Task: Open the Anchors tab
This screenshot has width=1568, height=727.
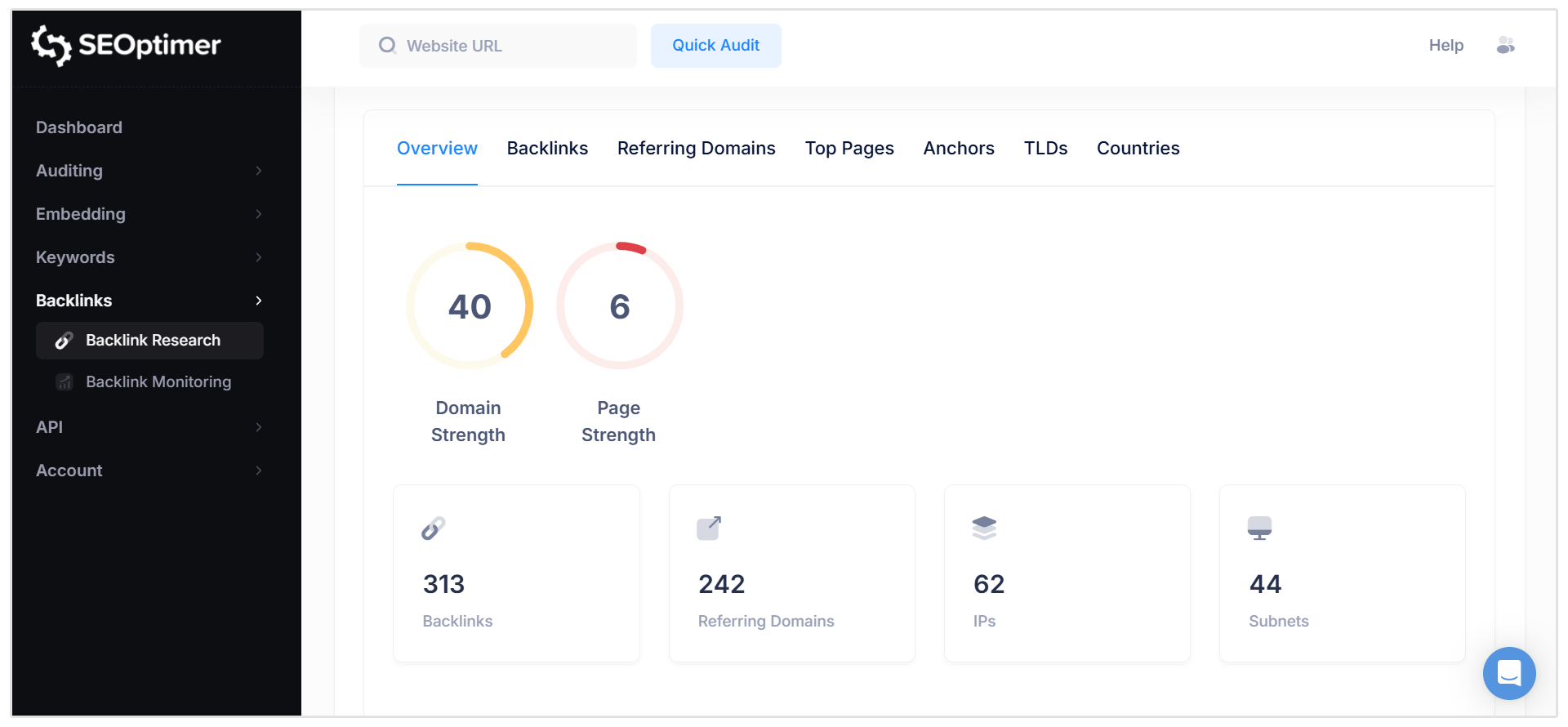Action: 958,149
